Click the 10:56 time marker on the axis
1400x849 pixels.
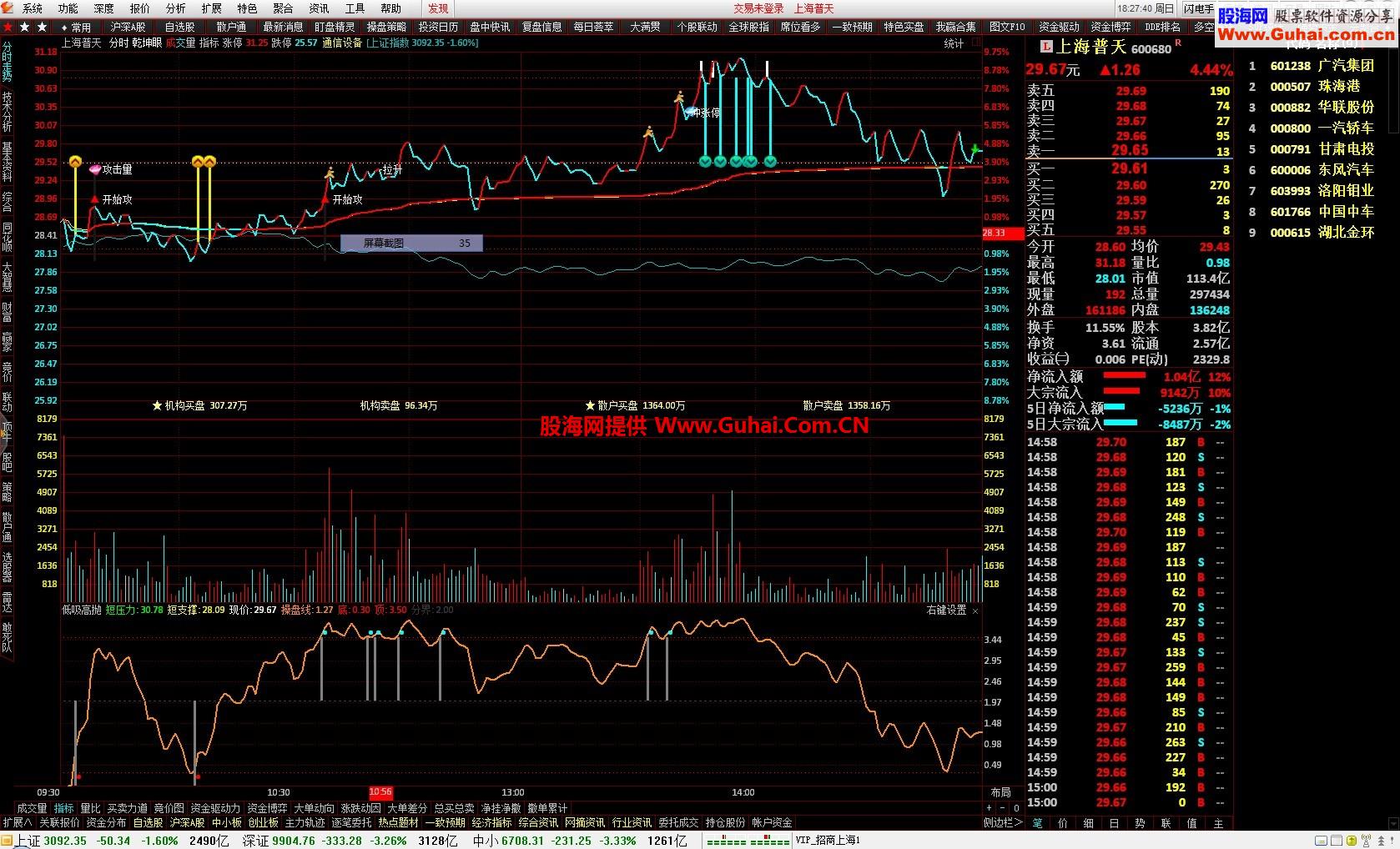pyautogui.click(x=380, y=792)
